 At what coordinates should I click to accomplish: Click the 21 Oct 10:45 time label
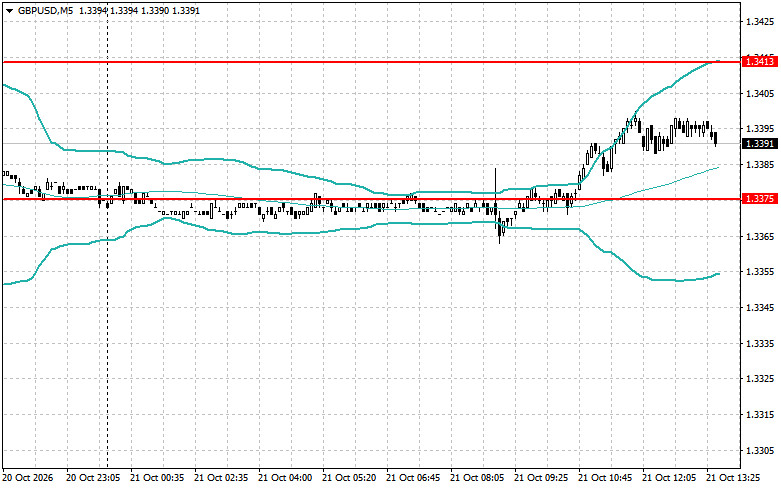[605, 478]
